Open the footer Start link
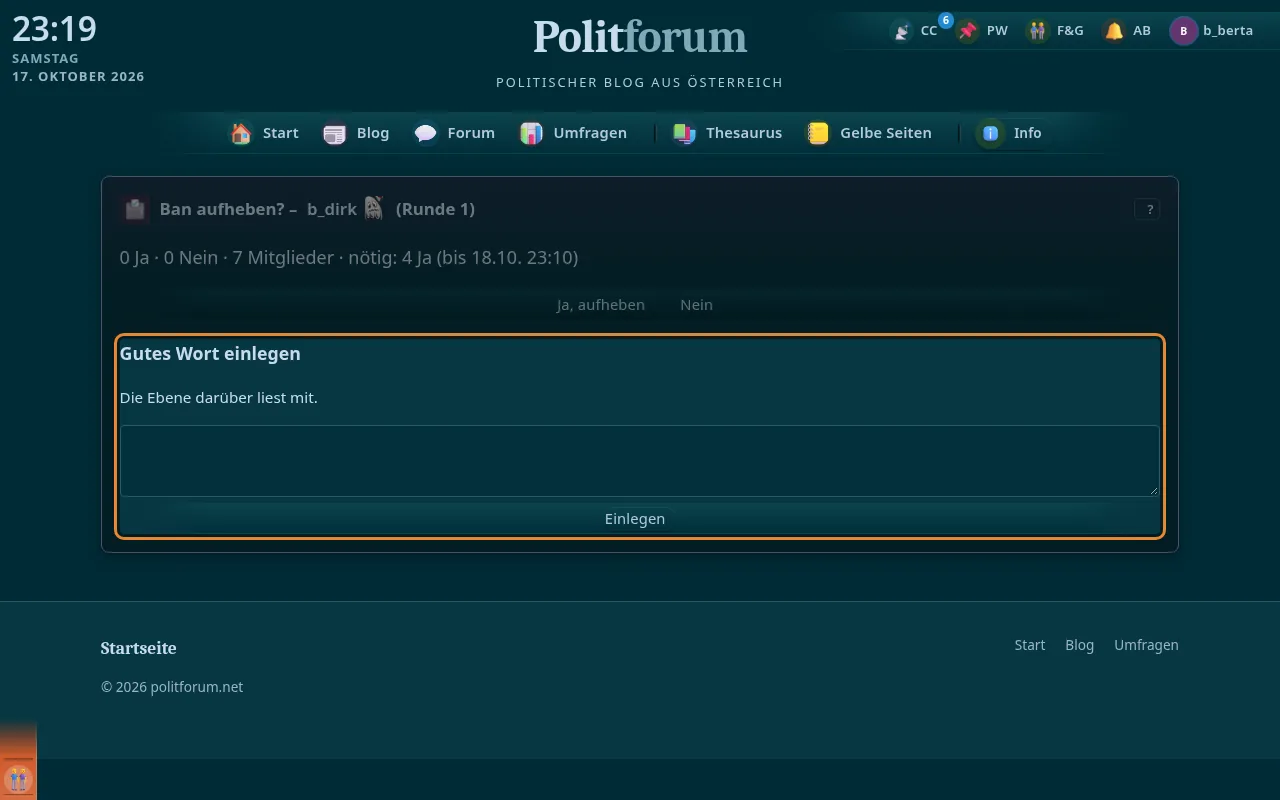This screenshot has height=800, width=1280. pos(1030,645)
